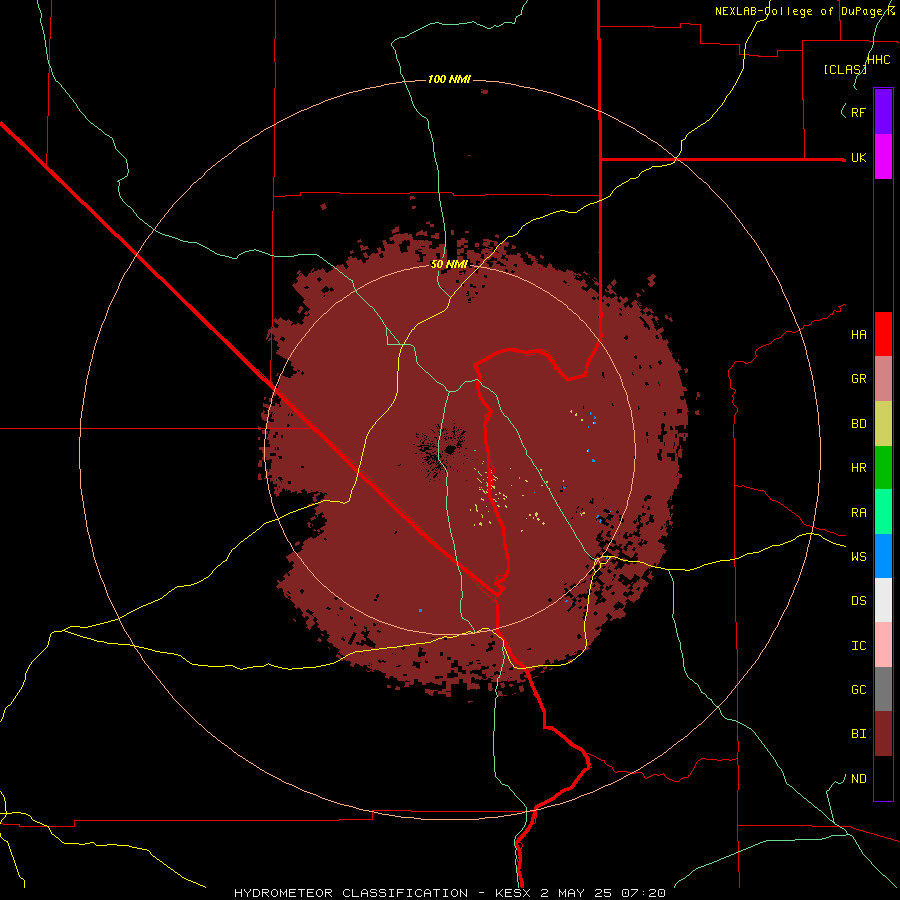This screenshot has height=900, width=900.
Task: Click the '50 NMI' range ring label
Action: (449, 264)
